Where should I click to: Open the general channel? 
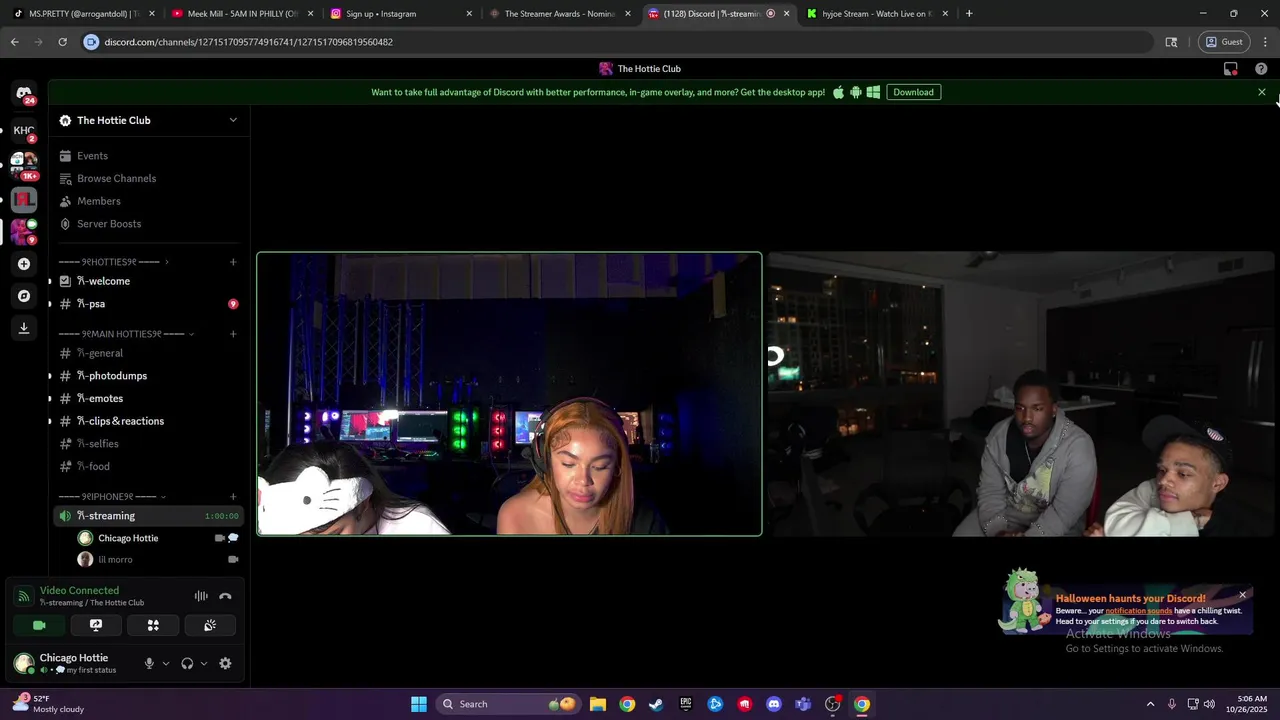148,353
